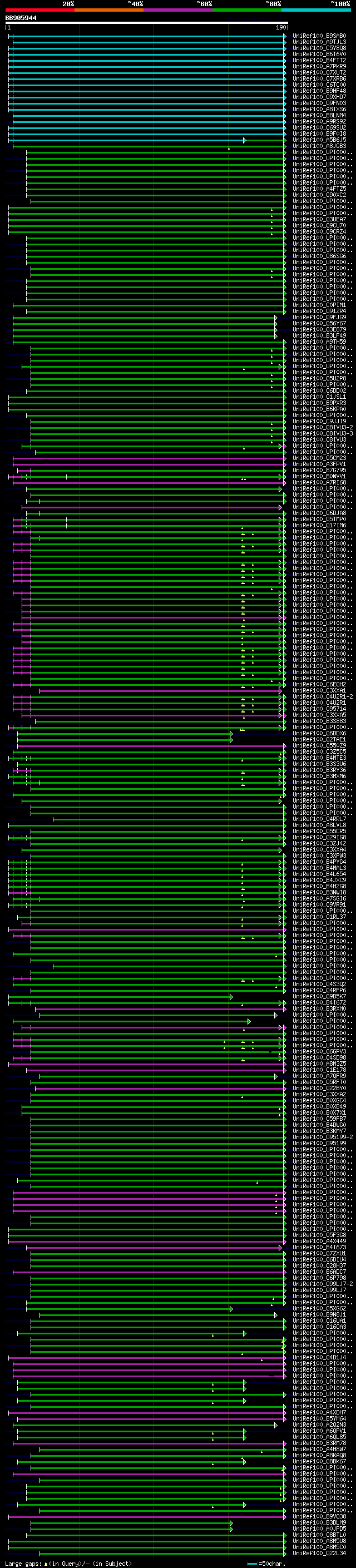Select hit label UniRef100_A8IXS6
Screen dimensions: 356x1568
pos(319,110)
